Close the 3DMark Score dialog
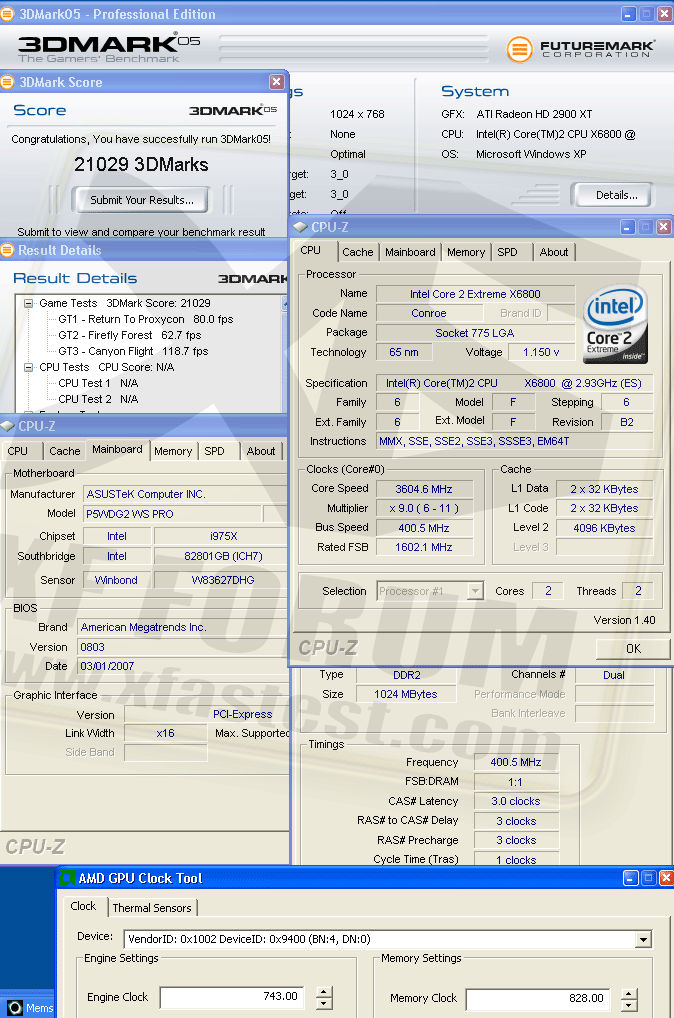The image size is (674, 1018). pyautogui.click(x=277, y=82)
